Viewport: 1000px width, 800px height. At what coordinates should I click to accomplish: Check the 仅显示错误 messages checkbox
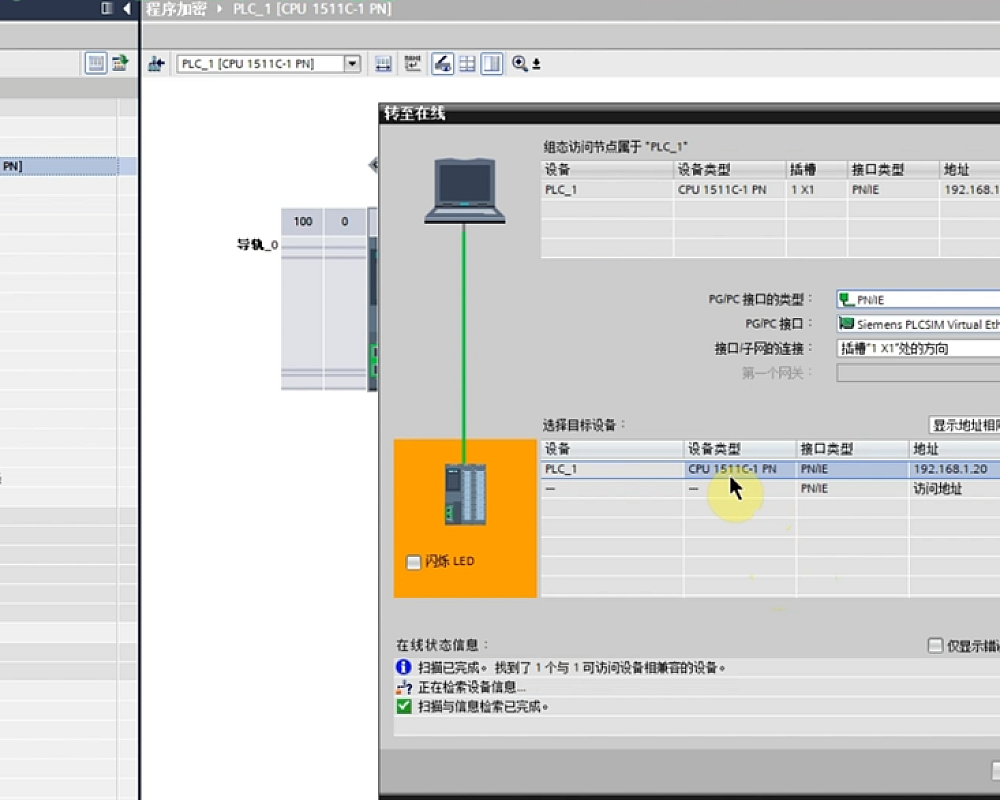[935, 646]
